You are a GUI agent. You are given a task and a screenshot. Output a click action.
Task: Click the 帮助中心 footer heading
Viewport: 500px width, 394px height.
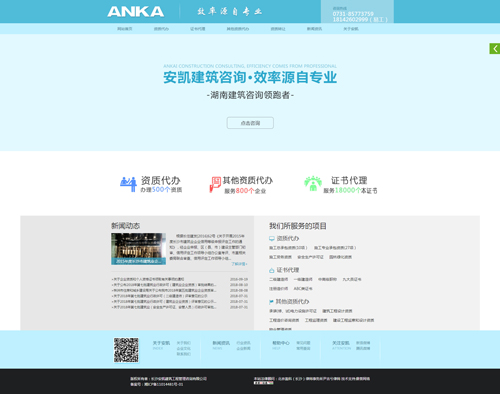281,343
